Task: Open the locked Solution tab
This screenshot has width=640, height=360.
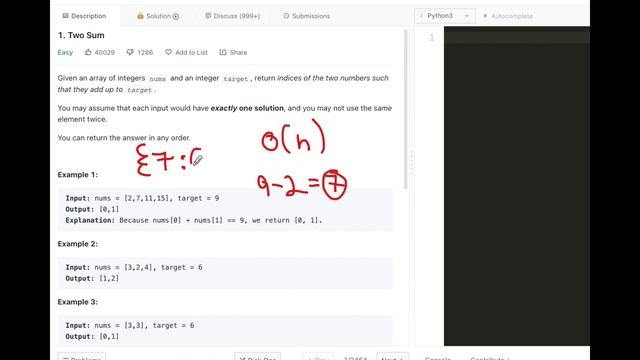Action: (158, 16)
